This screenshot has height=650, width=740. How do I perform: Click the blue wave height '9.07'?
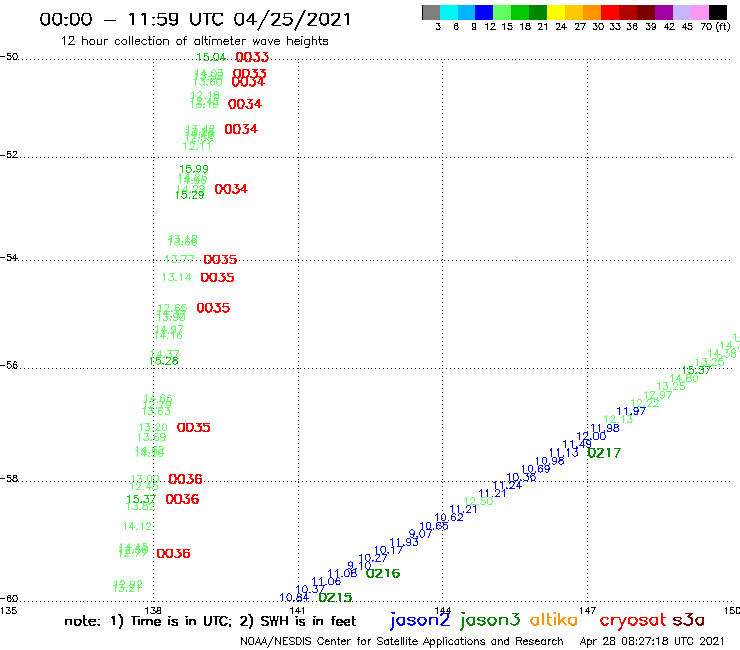pos(420,533)
